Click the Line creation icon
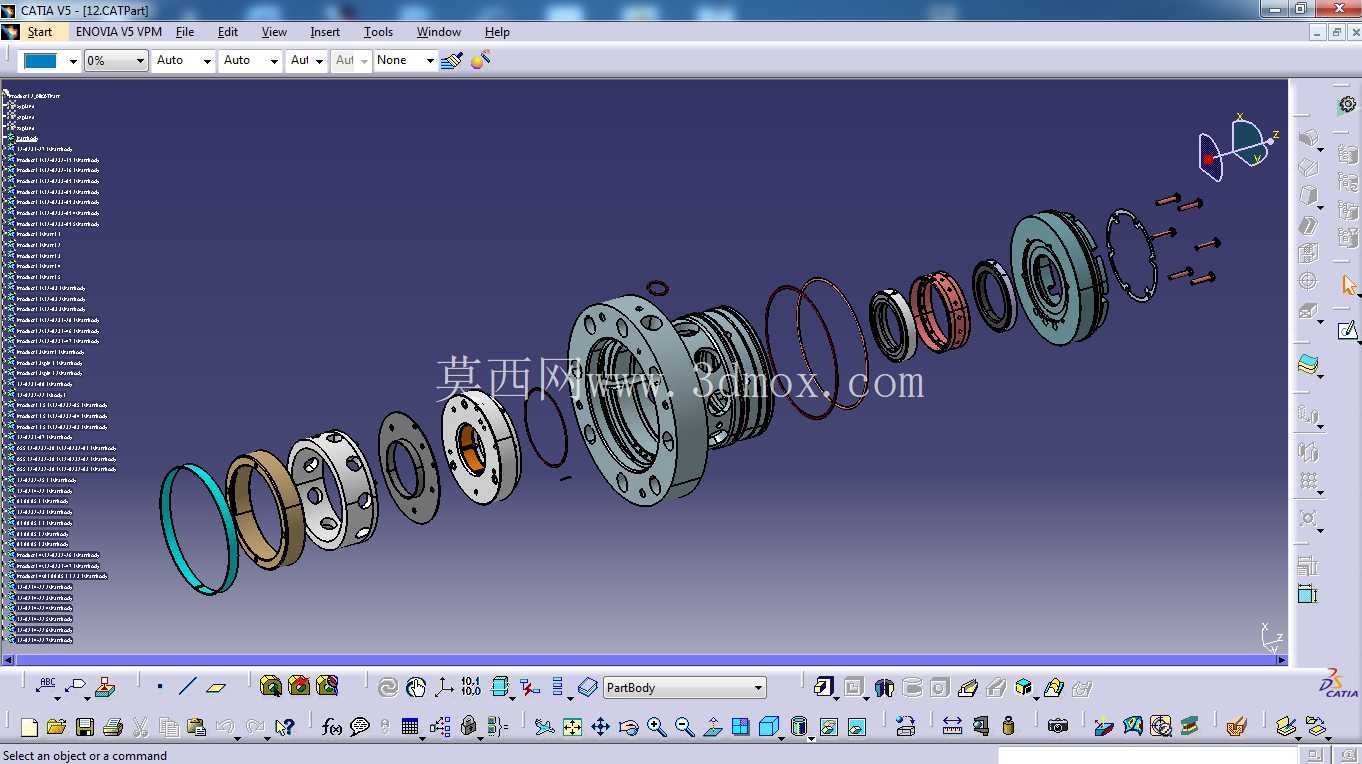The height and width of the screenshot is (764, 1362). 188,687
